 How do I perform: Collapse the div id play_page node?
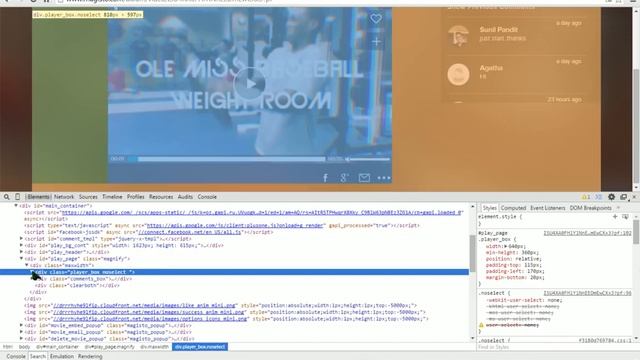tap(22, 258)
